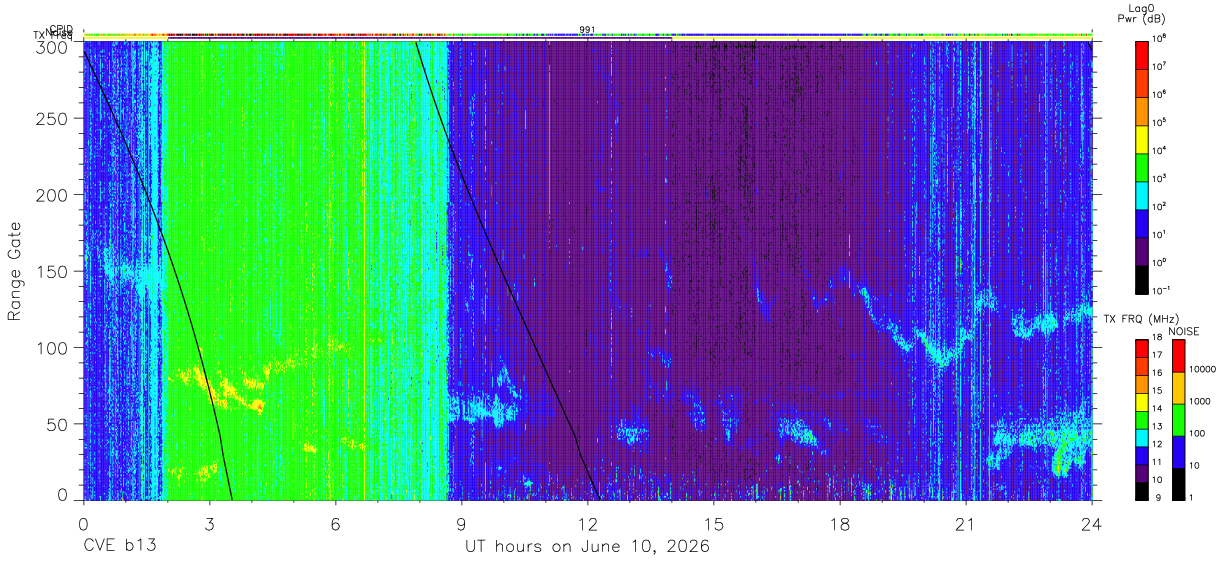Click the '14' label on the TX FRQ scale

point(1155,409)
